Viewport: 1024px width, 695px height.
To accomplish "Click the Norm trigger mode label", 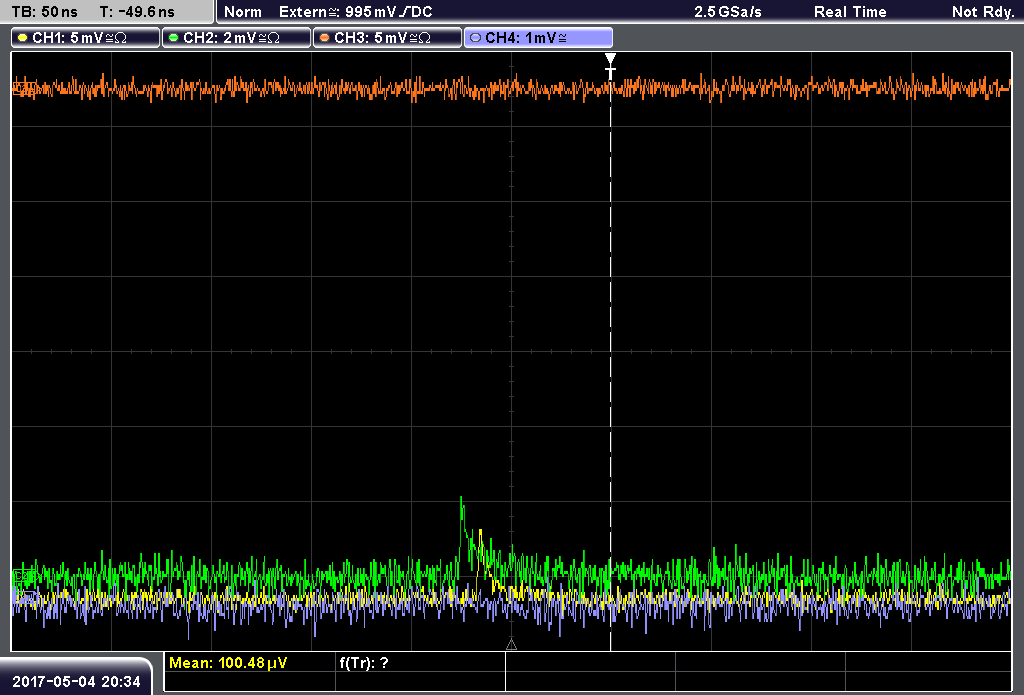I will (x=243, y=12).
